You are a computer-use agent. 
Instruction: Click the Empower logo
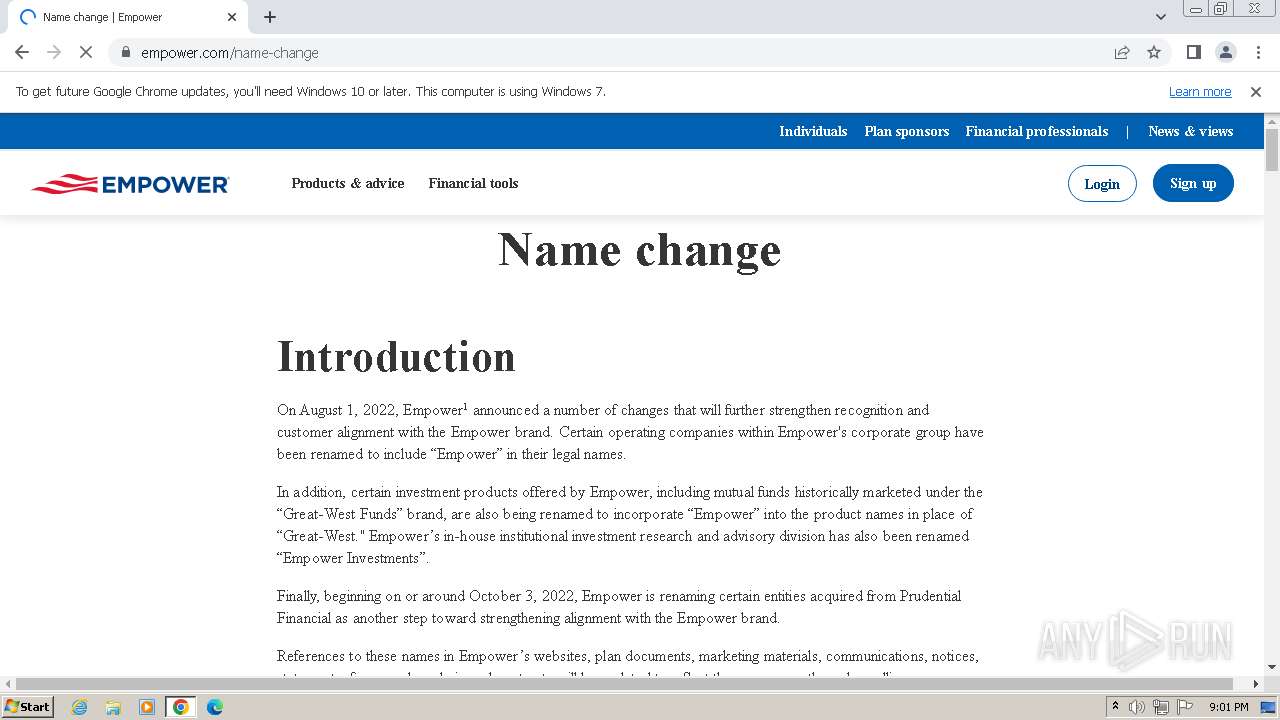131,184
